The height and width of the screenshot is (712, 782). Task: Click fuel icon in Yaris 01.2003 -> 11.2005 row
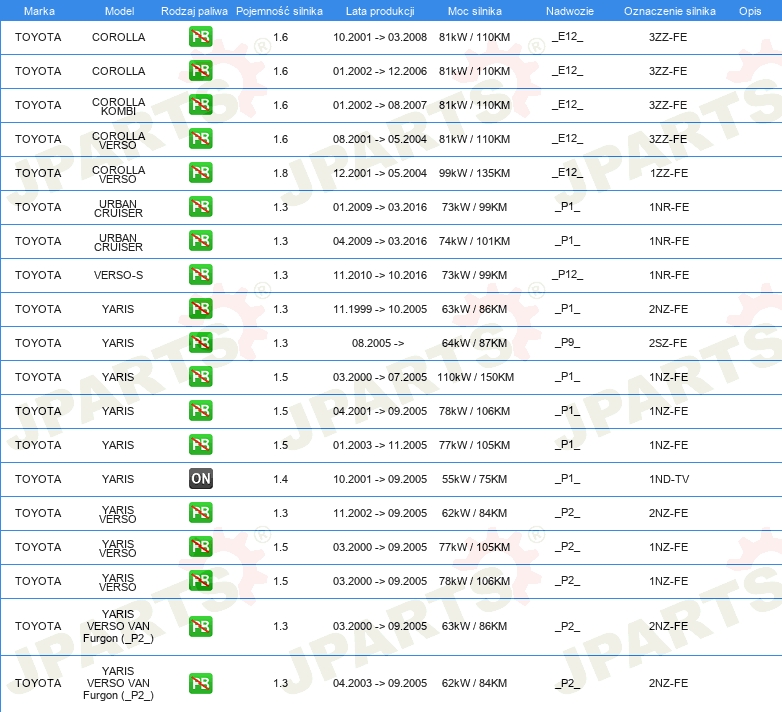(x=200, y=444)
